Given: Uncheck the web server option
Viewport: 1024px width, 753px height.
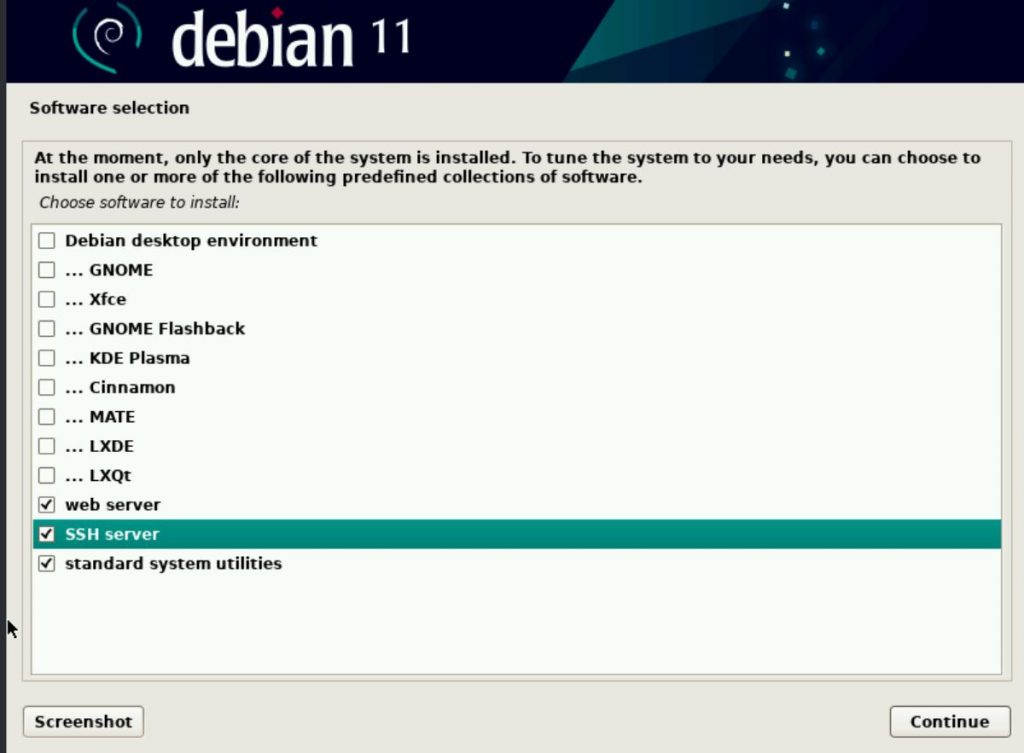Looking at the screenshot, I should coord(45,504).
